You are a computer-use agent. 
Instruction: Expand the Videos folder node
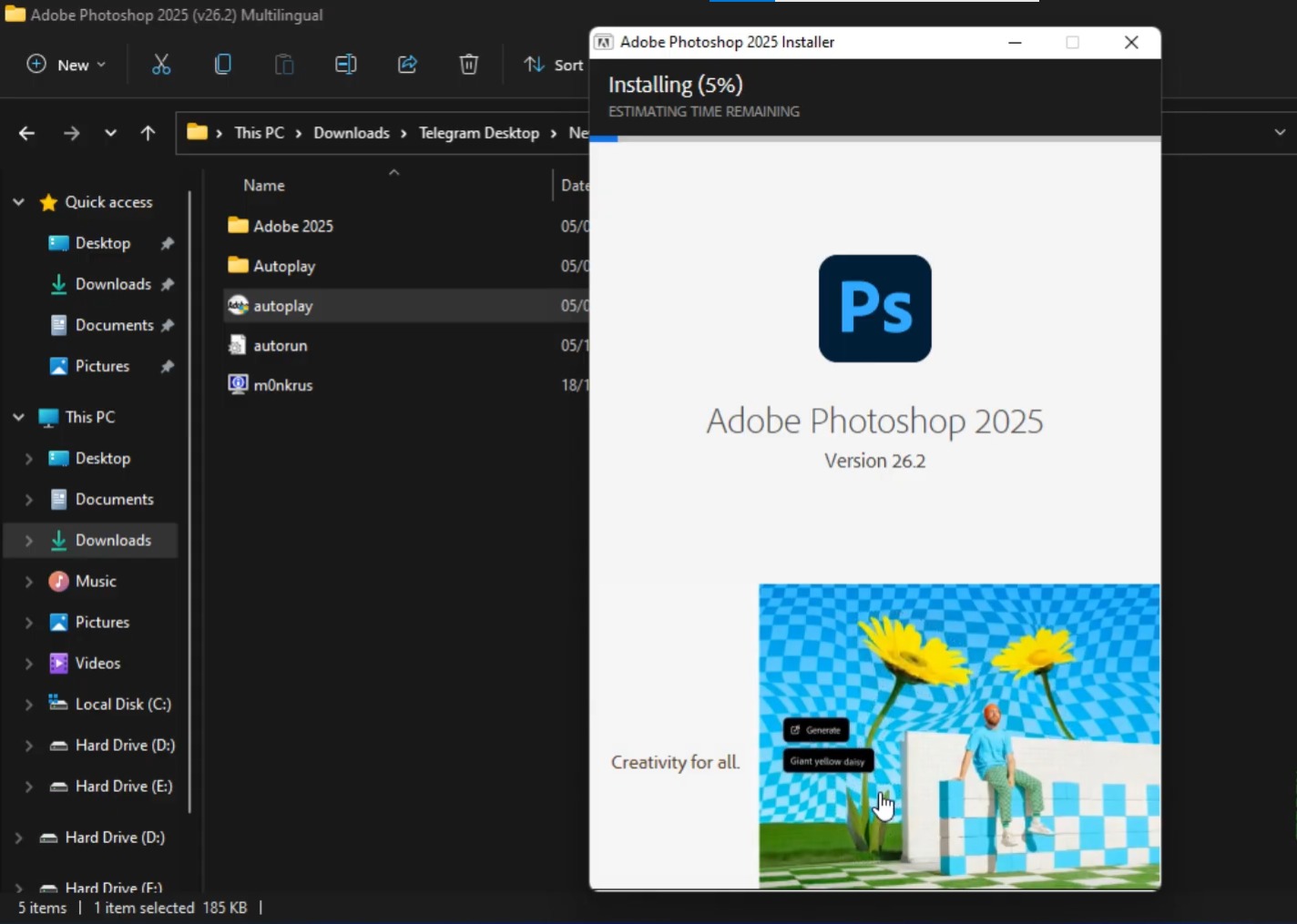29,664
